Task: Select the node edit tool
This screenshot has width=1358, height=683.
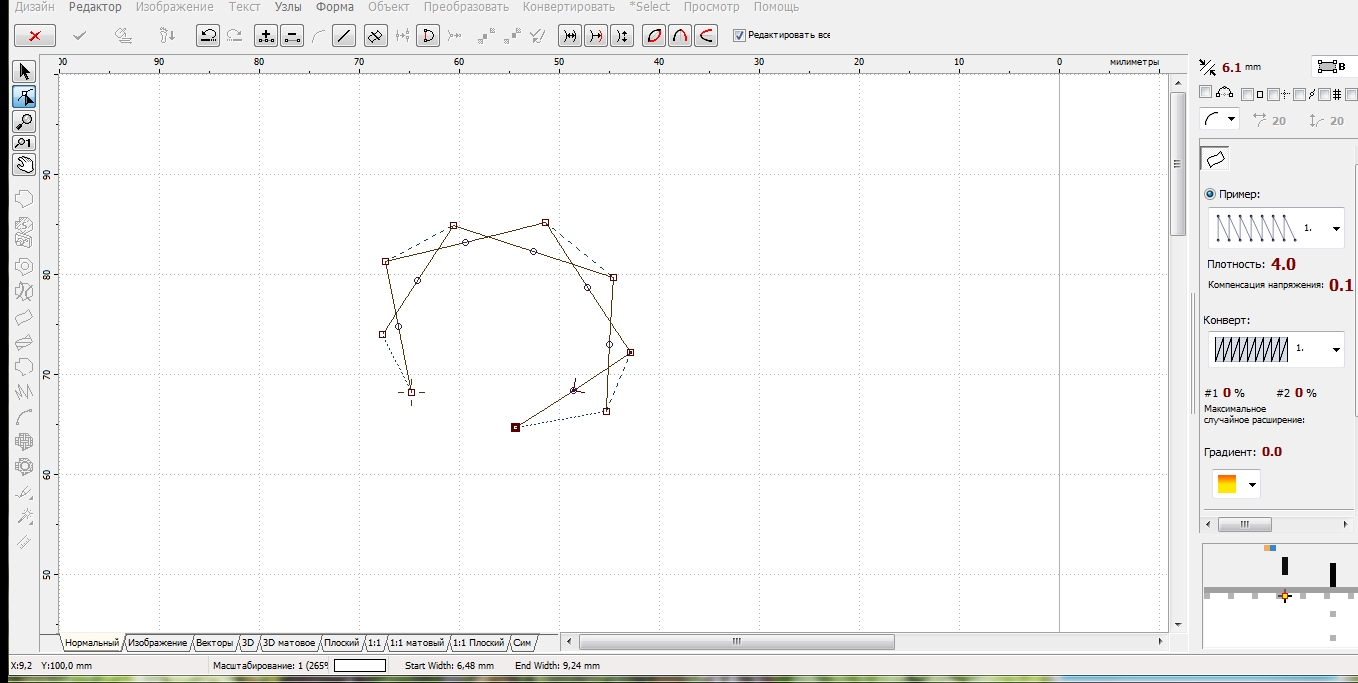Action: 24,96
